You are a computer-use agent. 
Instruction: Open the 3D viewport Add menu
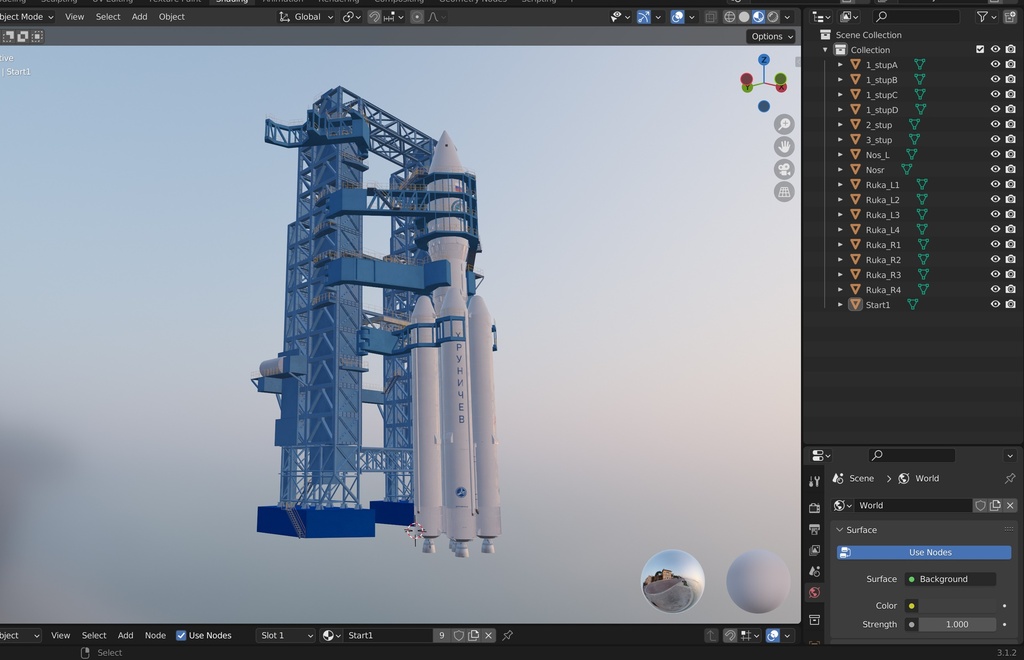tap(139, 17)
